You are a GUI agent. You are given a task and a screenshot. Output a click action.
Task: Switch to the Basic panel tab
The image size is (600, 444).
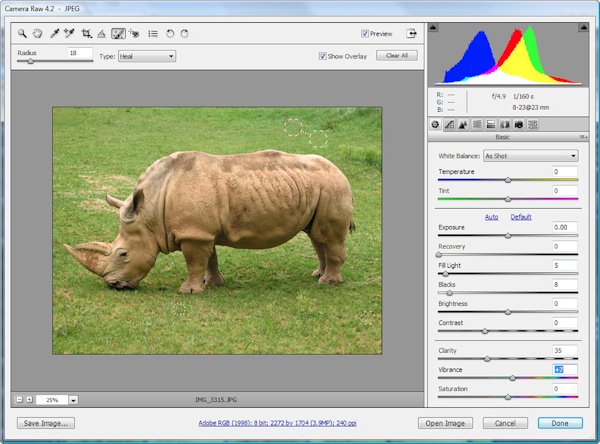click(x=435, y=124)
